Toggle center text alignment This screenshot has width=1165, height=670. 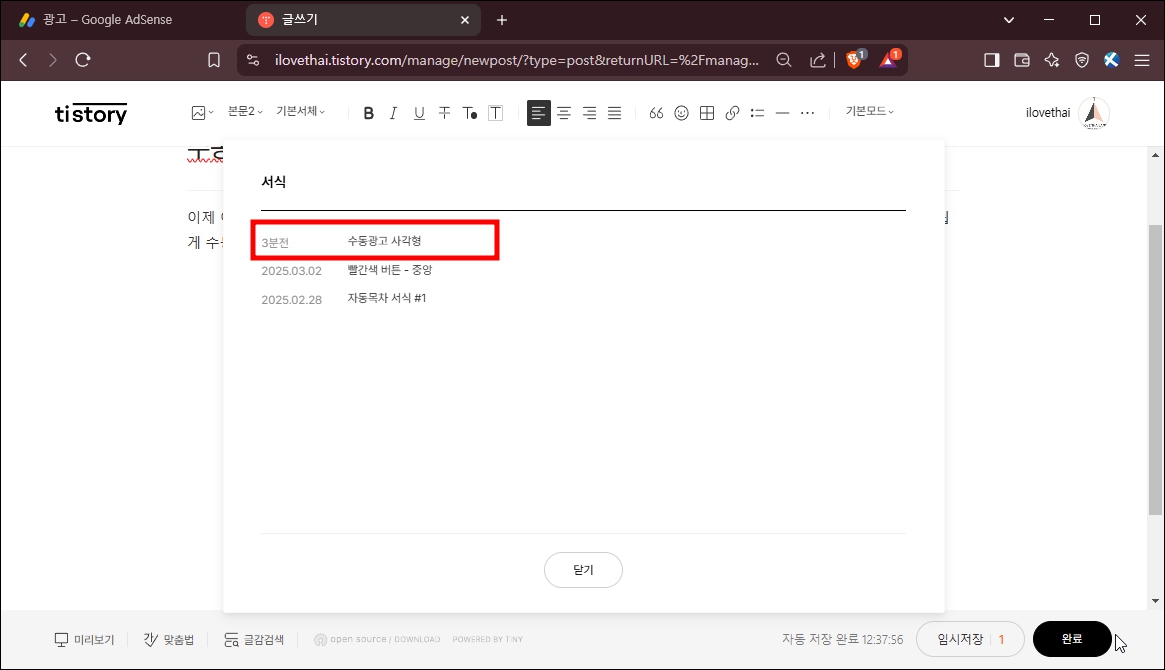coord(564,112)
